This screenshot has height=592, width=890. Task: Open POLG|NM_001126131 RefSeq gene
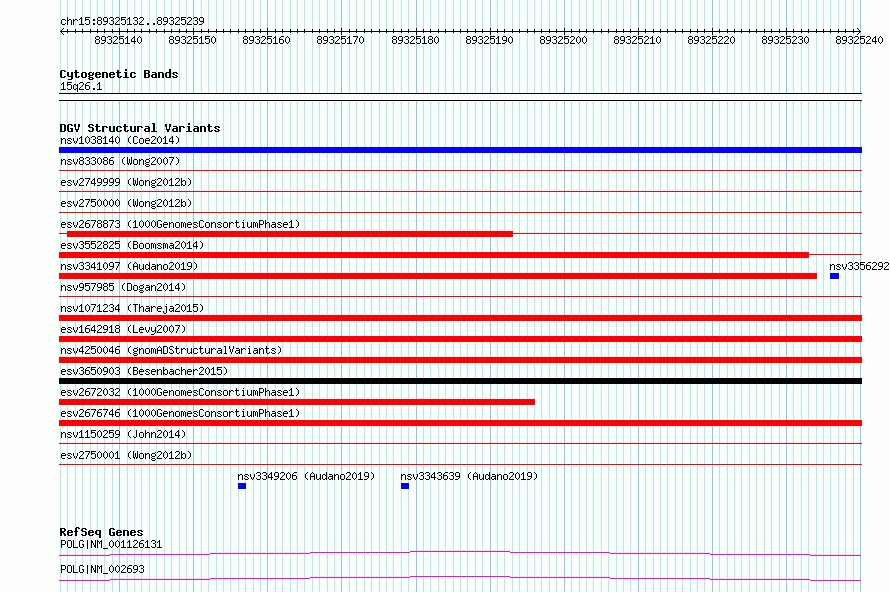pyautogui.click(x=111, y=544)
